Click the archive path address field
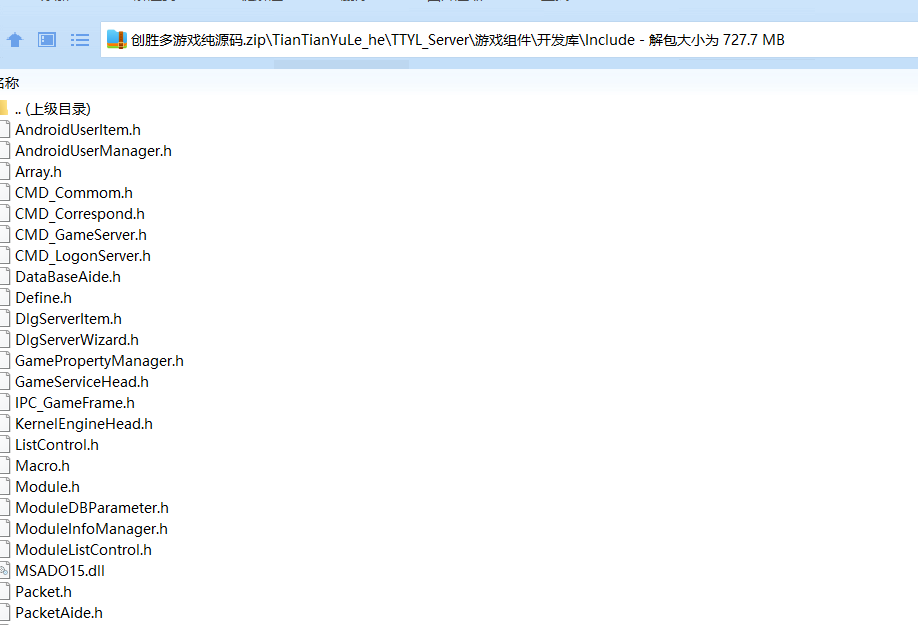Viewport: 918px width, 625px height. pyautogui.click(x=500, y=40)
